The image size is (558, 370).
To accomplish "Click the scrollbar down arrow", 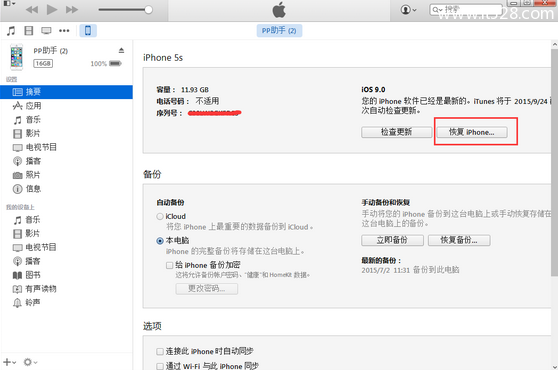I will point(554,366).
